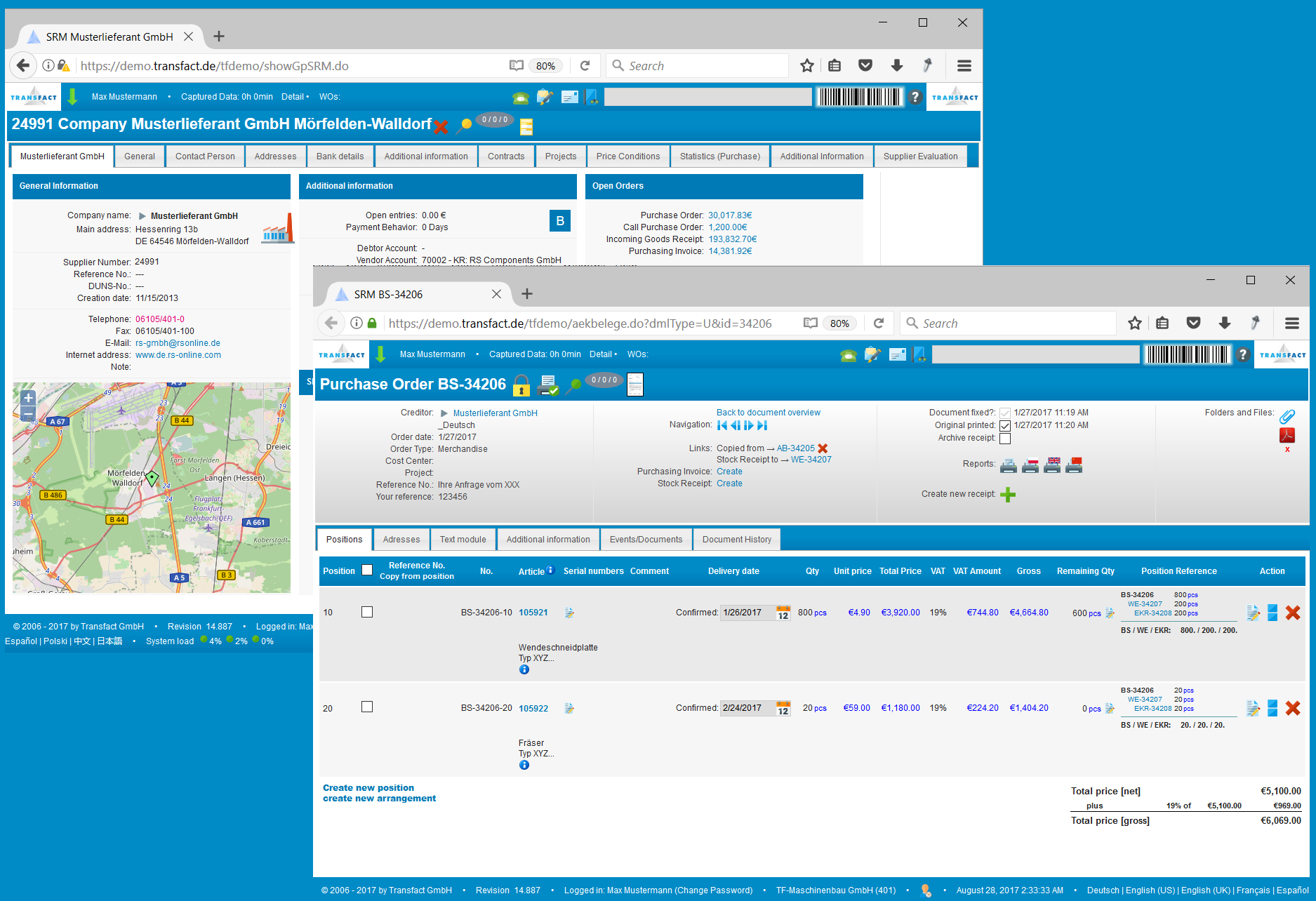Click the grey input field in front window toolbar

(1036, 355)
